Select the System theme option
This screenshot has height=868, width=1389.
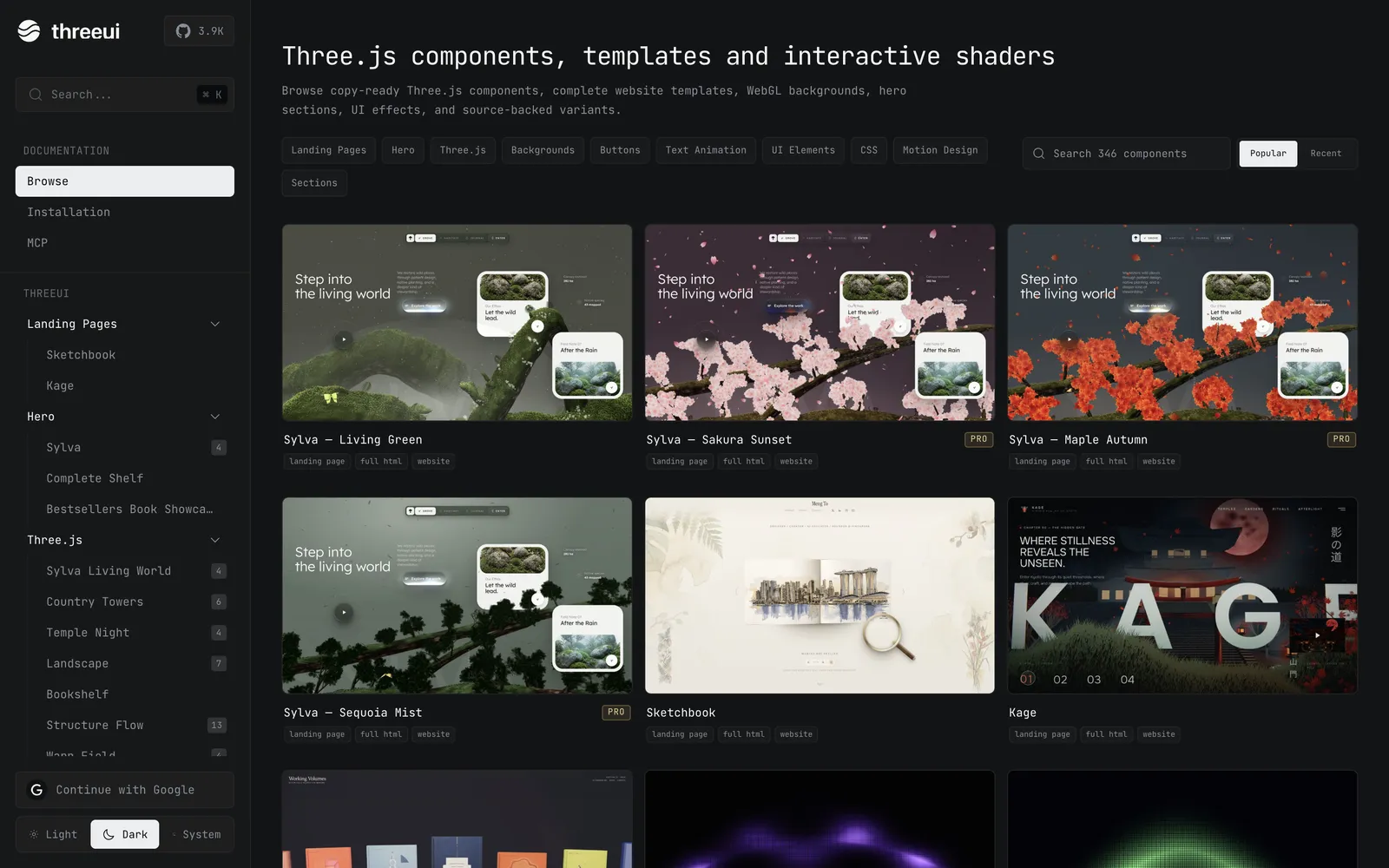pos(196,834)
